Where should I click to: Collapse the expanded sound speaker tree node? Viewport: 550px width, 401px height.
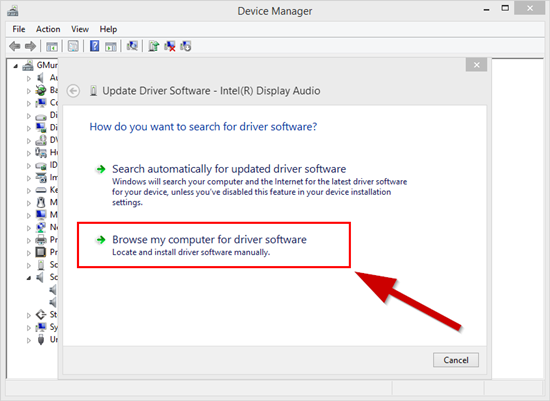point(29,278)
